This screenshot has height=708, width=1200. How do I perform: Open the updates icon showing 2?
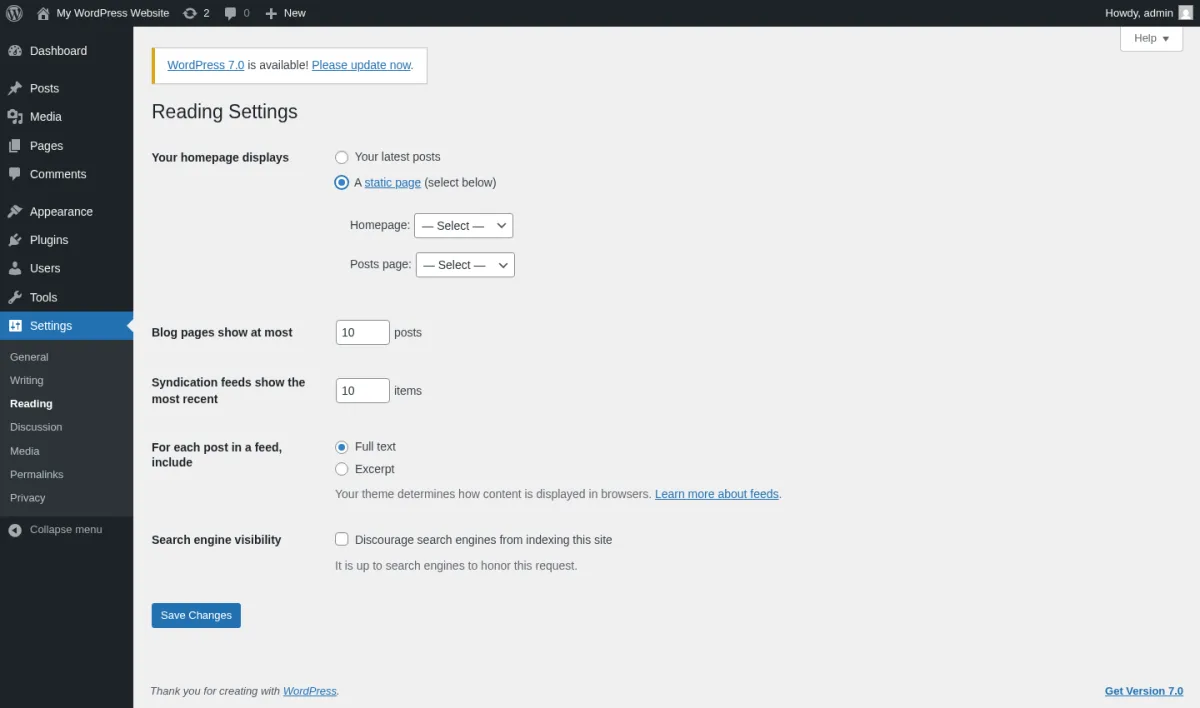[x=190, y=13]
